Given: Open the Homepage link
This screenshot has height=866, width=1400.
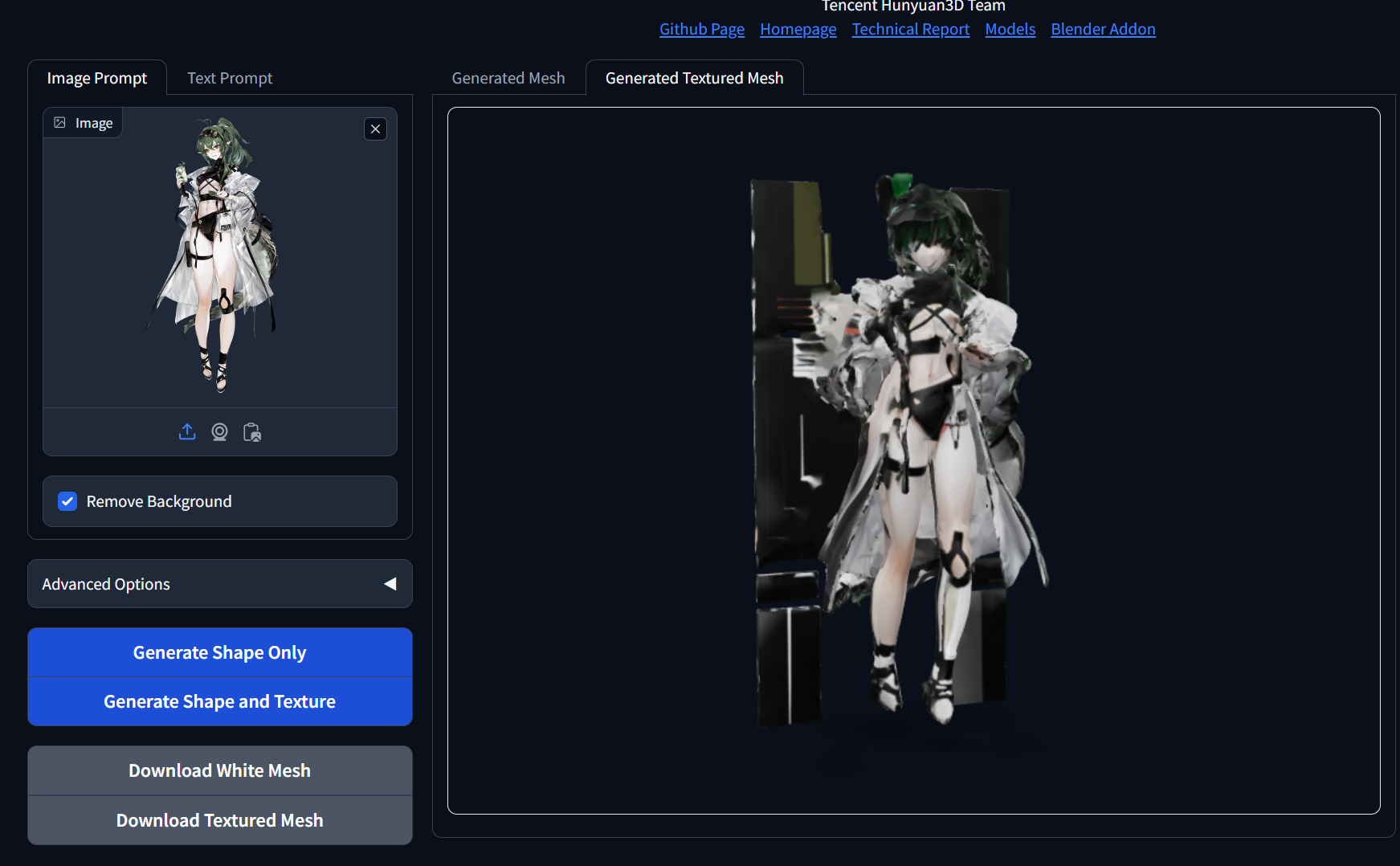Looking at the screenshot, I should (798, 29).
